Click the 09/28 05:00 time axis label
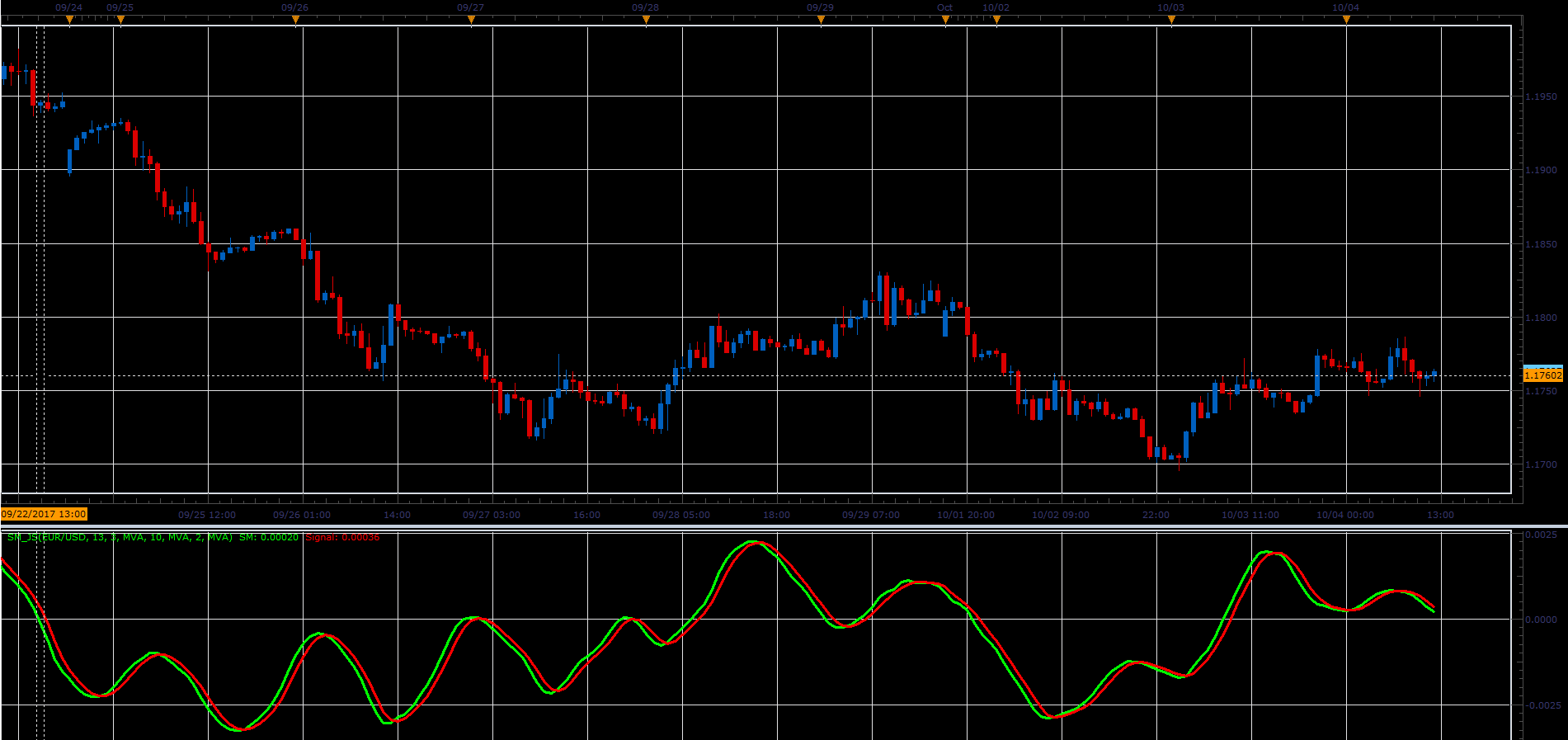This screenshot has width=1568, height=740. click(681, 515)
